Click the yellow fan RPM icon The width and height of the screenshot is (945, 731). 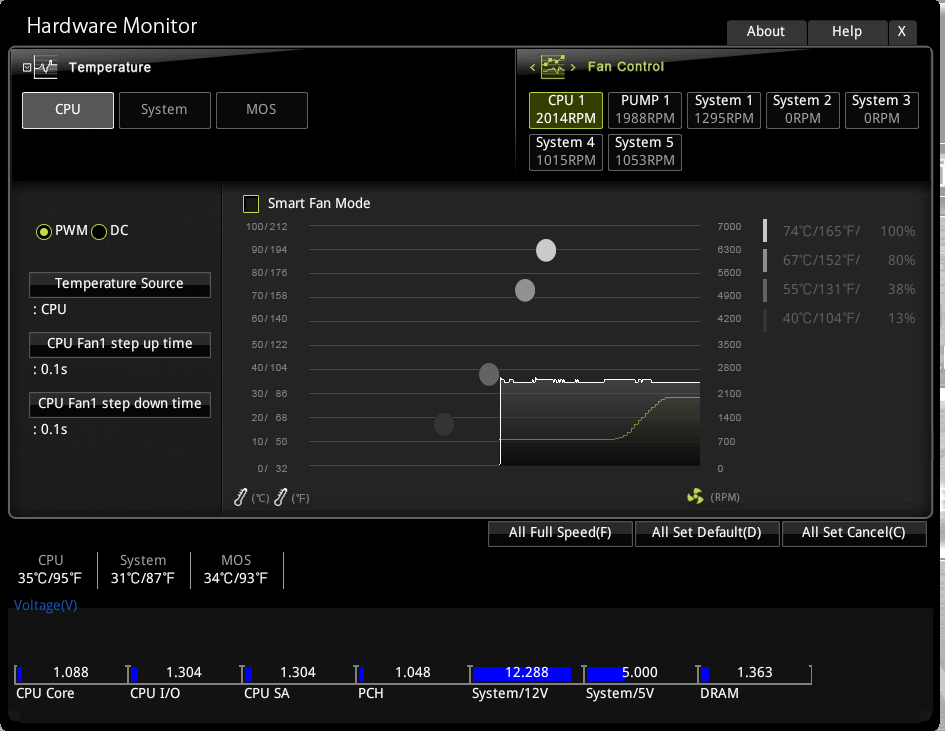pyautogui.click(x=695, y=496)
